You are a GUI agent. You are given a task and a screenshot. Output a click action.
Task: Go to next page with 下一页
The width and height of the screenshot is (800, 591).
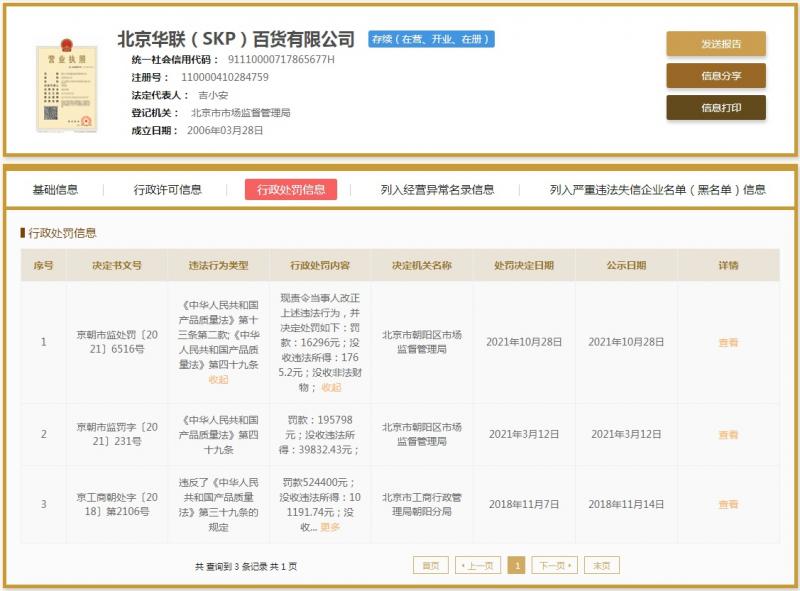pos(555,565)
